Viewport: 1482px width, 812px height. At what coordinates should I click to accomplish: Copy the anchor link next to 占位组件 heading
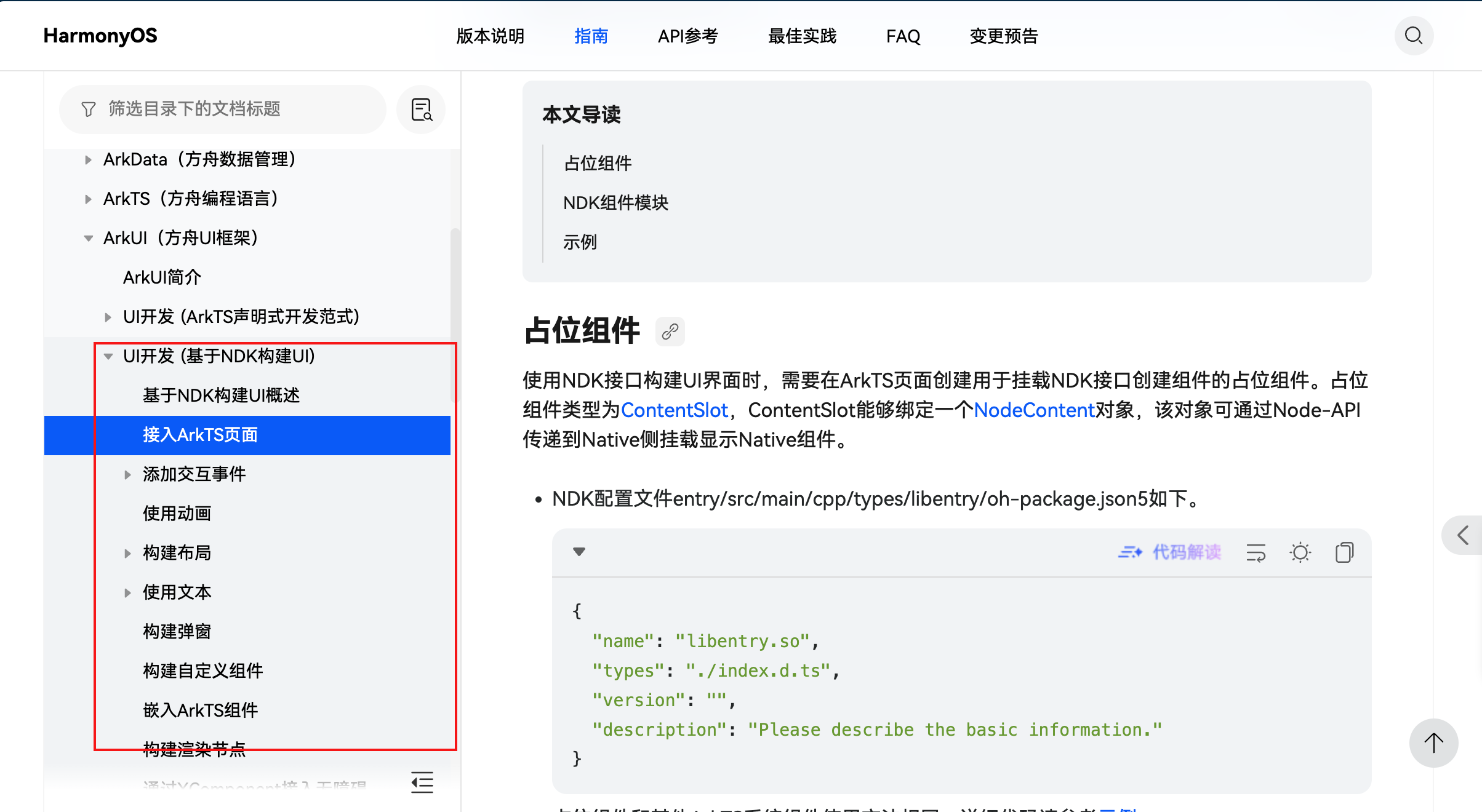coord(670,332)
